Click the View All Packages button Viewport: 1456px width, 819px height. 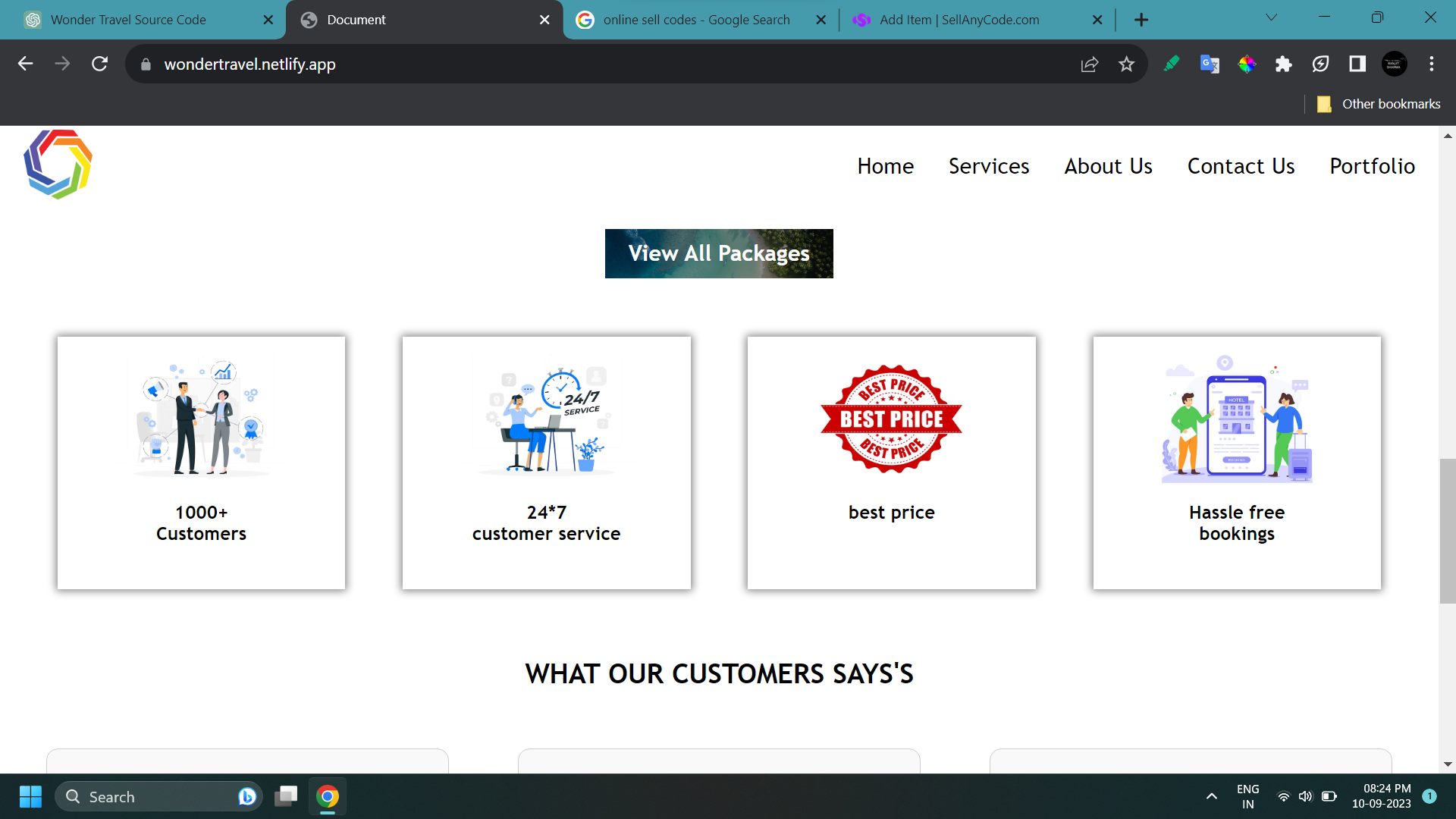718,253
